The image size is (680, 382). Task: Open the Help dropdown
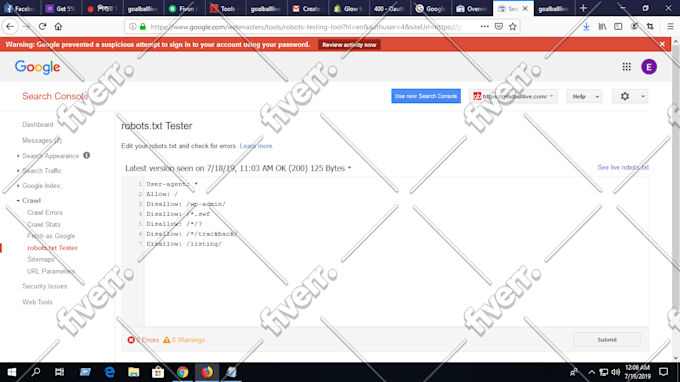point(584,96)
